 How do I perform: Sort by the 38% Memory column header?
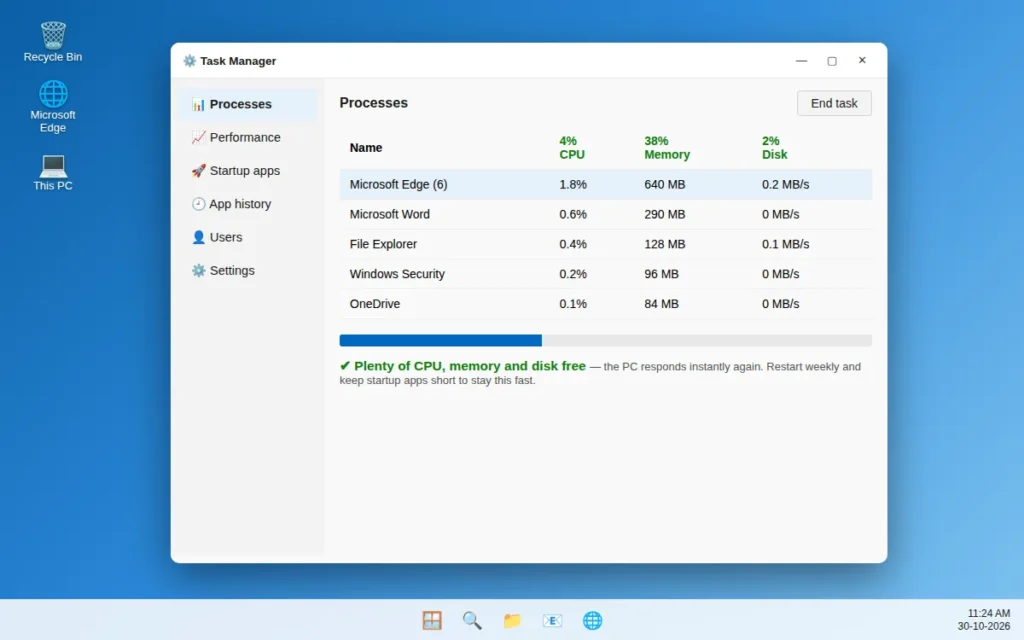[667, 148]
